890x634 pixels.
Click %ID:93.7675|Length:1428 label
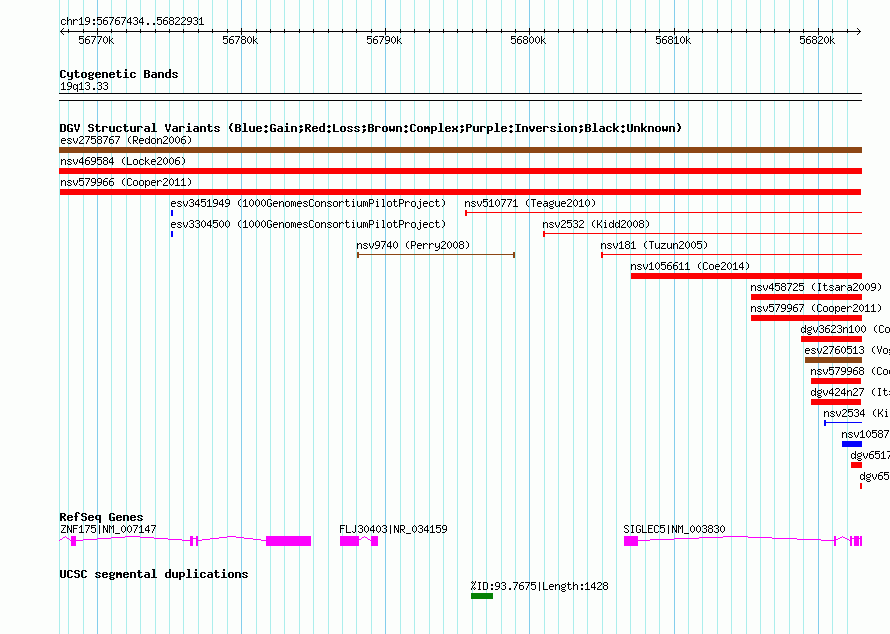tap(539, 586)
